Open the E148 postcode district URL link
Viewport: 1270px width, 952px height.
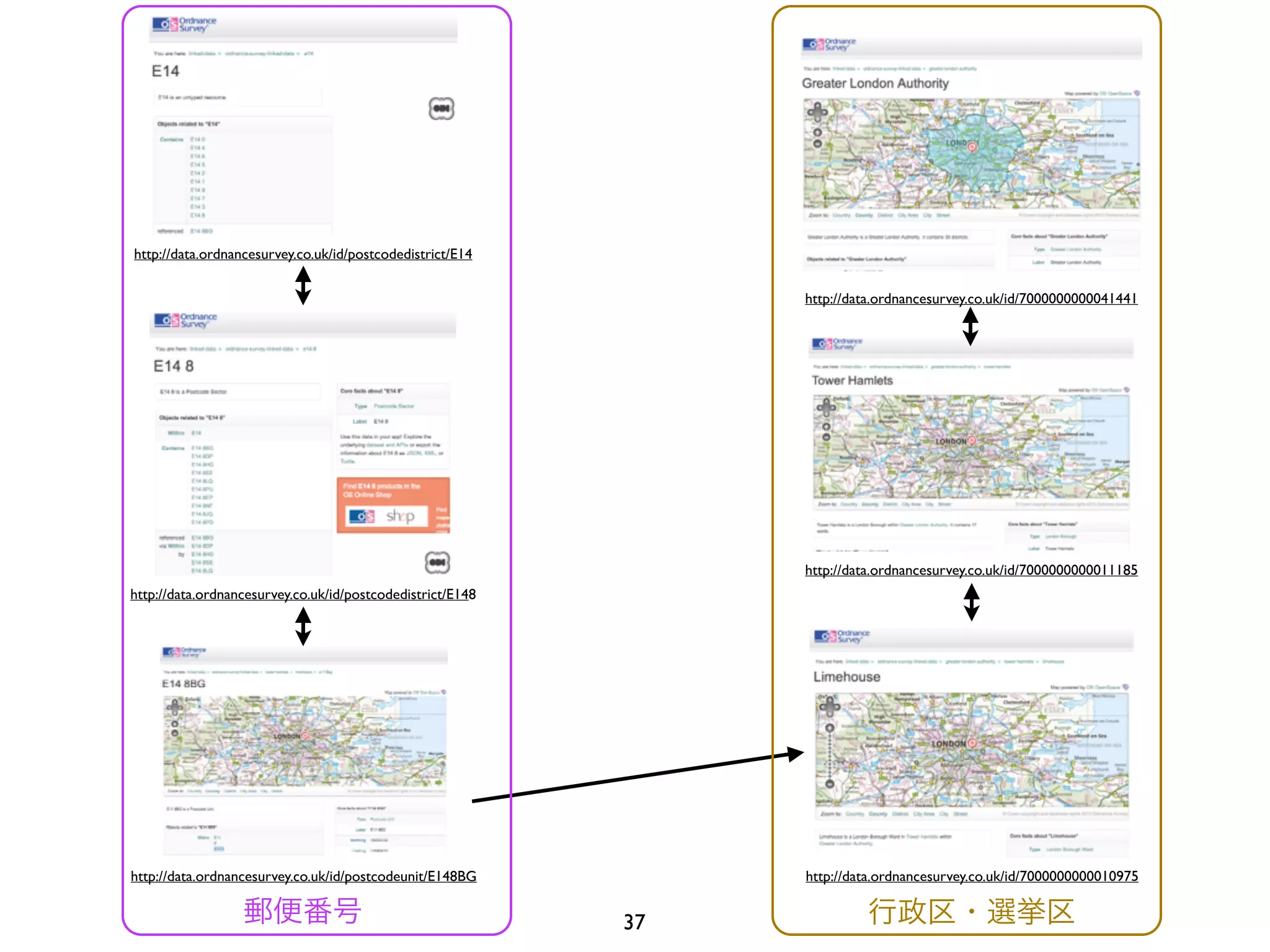point(303,594)
